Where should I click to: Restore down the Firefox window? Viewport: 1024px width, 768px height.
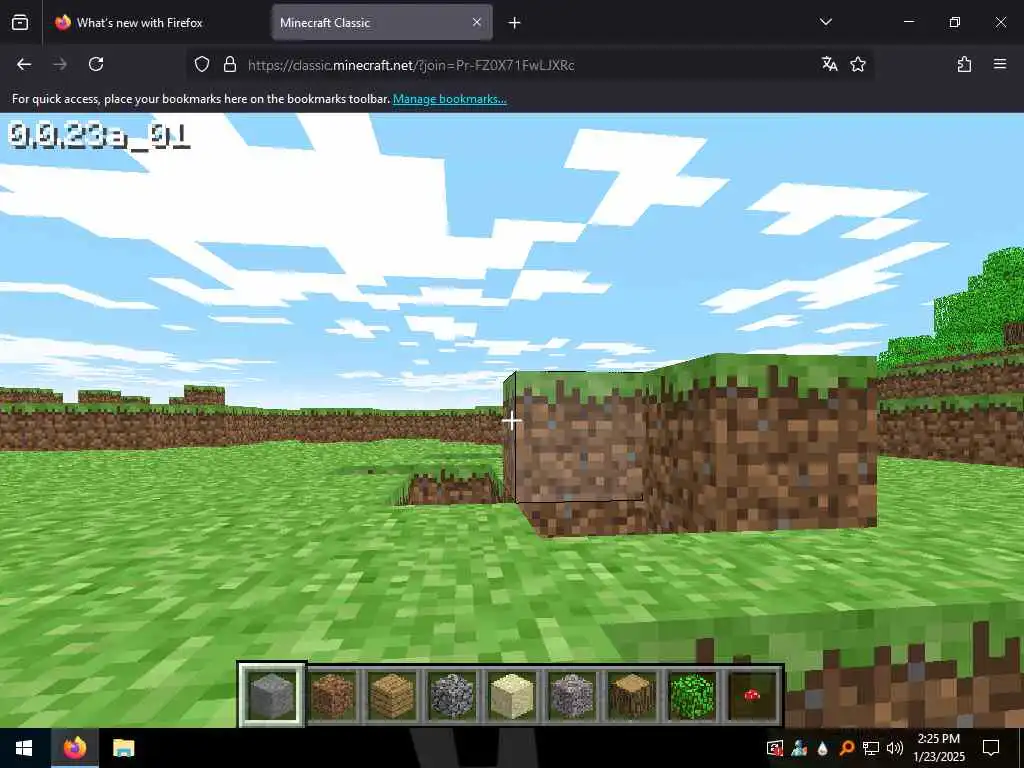click(x=954, y=22)
